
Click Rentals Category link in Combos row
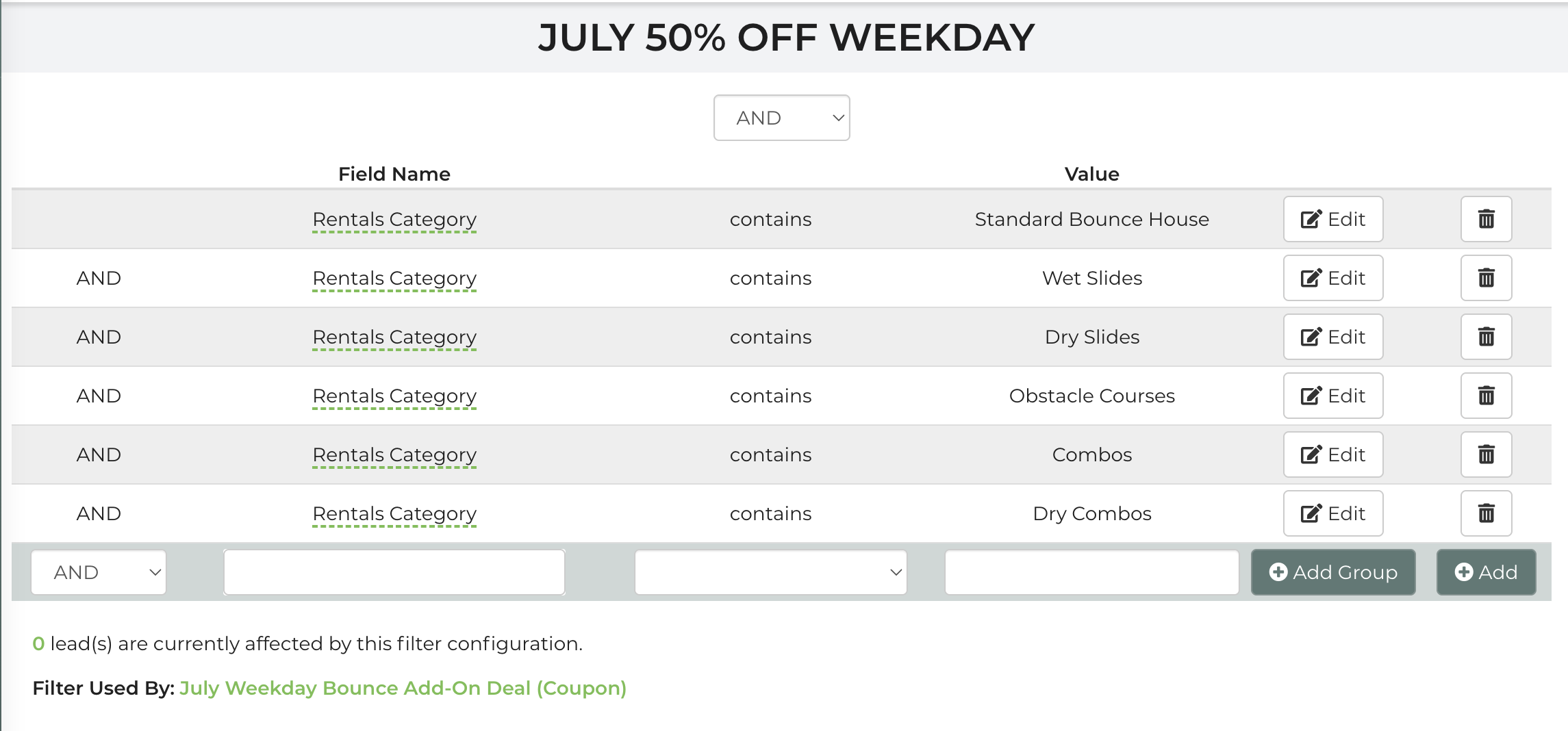(x=394, y=455)
